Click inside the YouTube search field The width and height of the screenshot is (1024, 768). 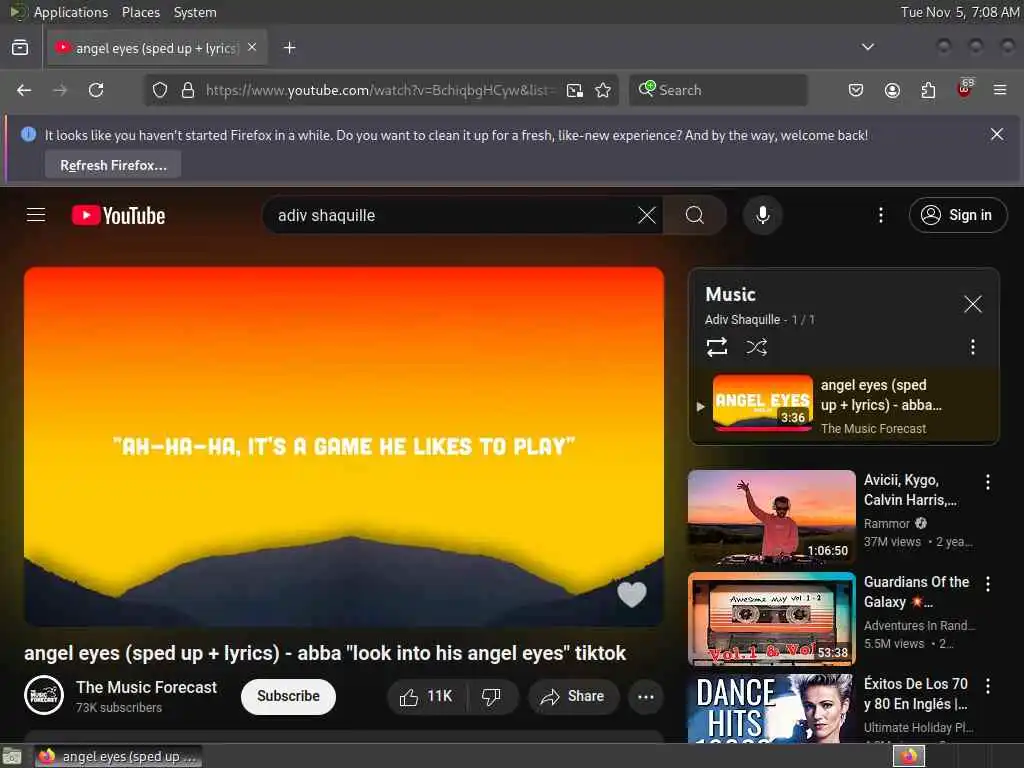[x=454, y=216]
